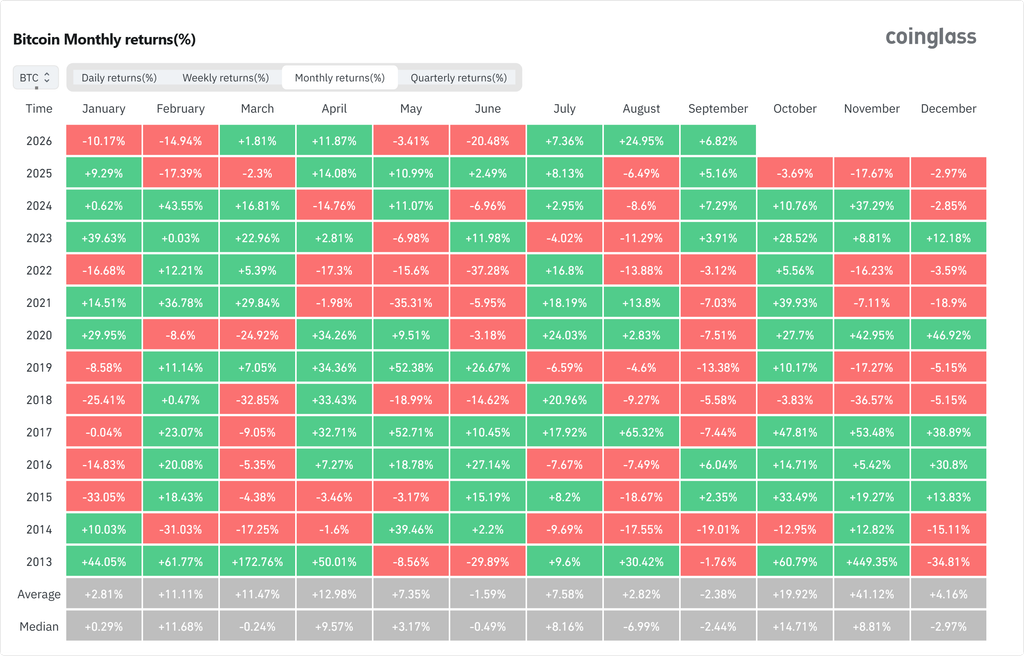The width and height of the screenshot is (1024, 656).
Task: Click the +65.32% August 2017 cell
Action: [x=641, y=432]
